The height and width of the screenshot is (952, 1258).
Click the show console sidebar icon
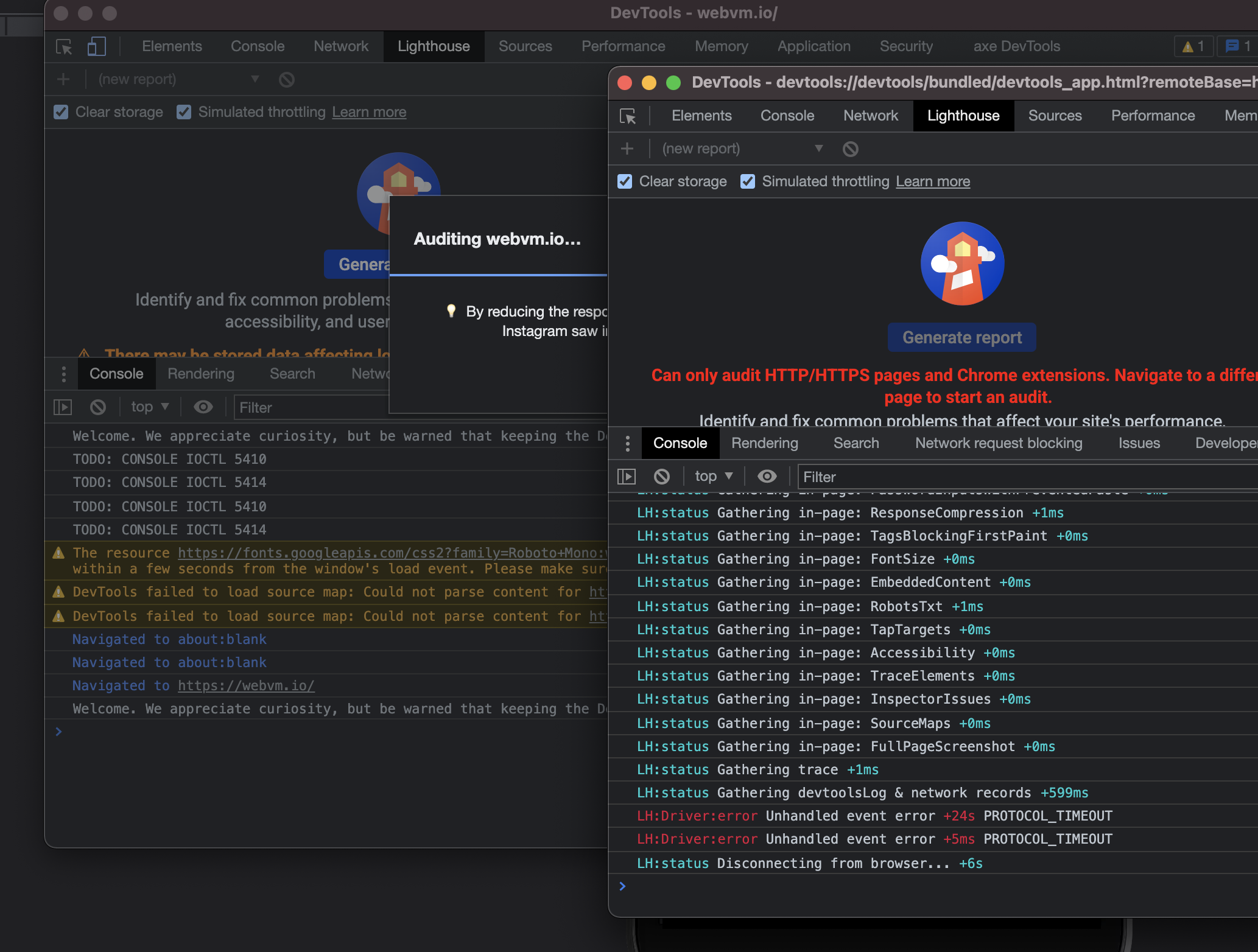[627, 477]
